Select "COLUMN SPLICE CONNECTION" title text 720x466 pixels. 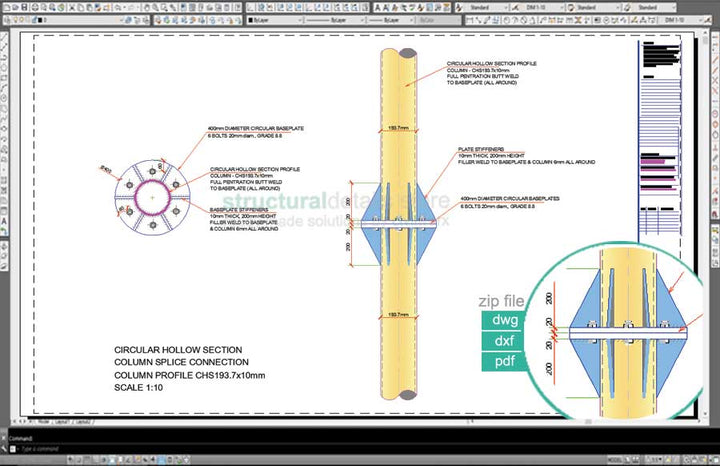pyautogui.click(x=181, y=362)
